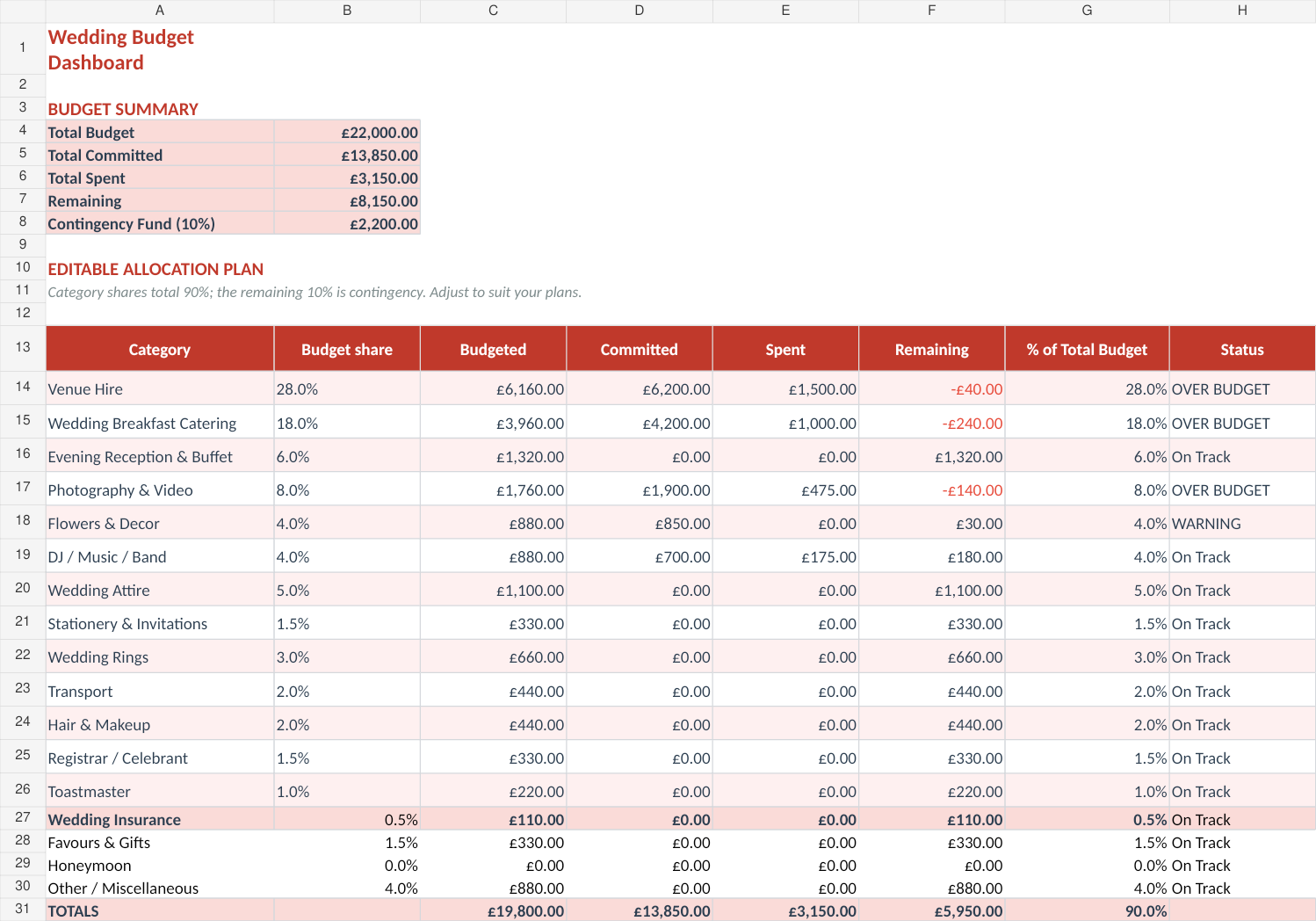Select column G header
1316x921 pixels.
point(1087,11)
